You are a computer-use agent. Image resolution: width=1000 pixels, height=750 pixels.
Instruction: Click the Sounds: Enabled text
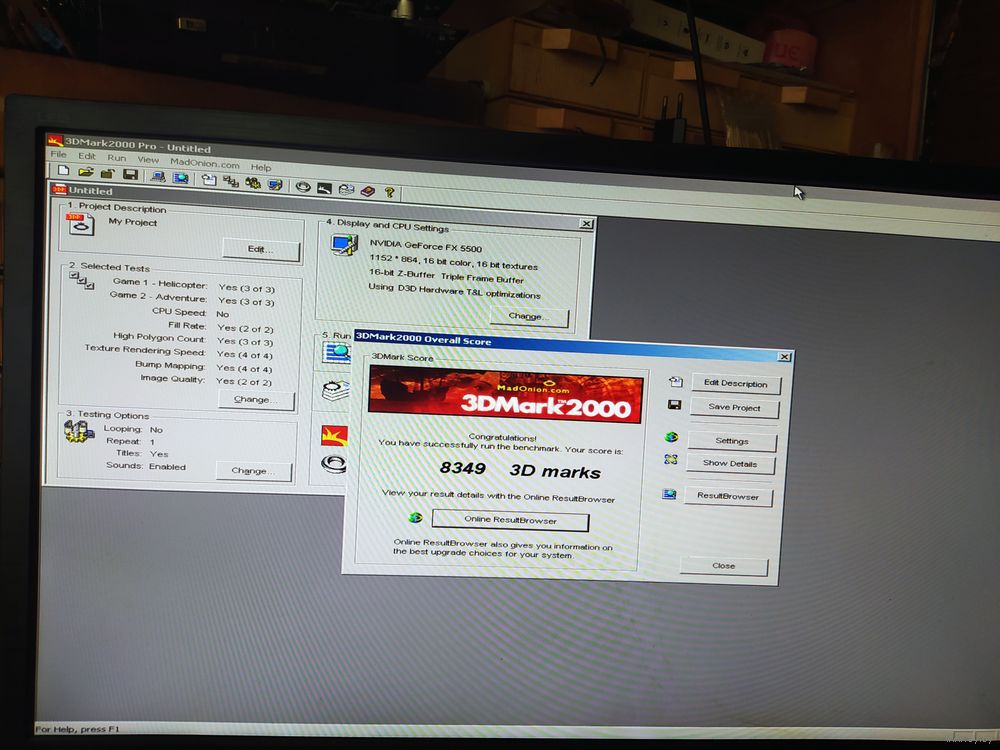click(x=146, y=466)
